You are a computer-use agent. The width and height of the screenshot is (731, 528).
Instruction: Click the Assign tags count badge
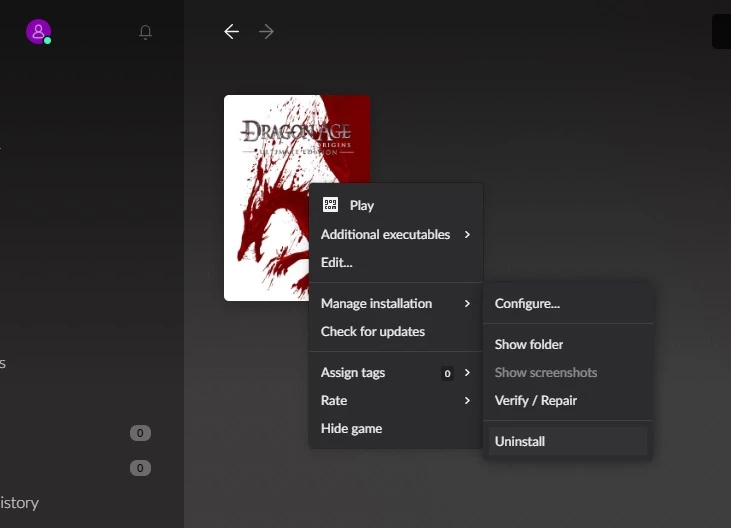click(448, 373)
